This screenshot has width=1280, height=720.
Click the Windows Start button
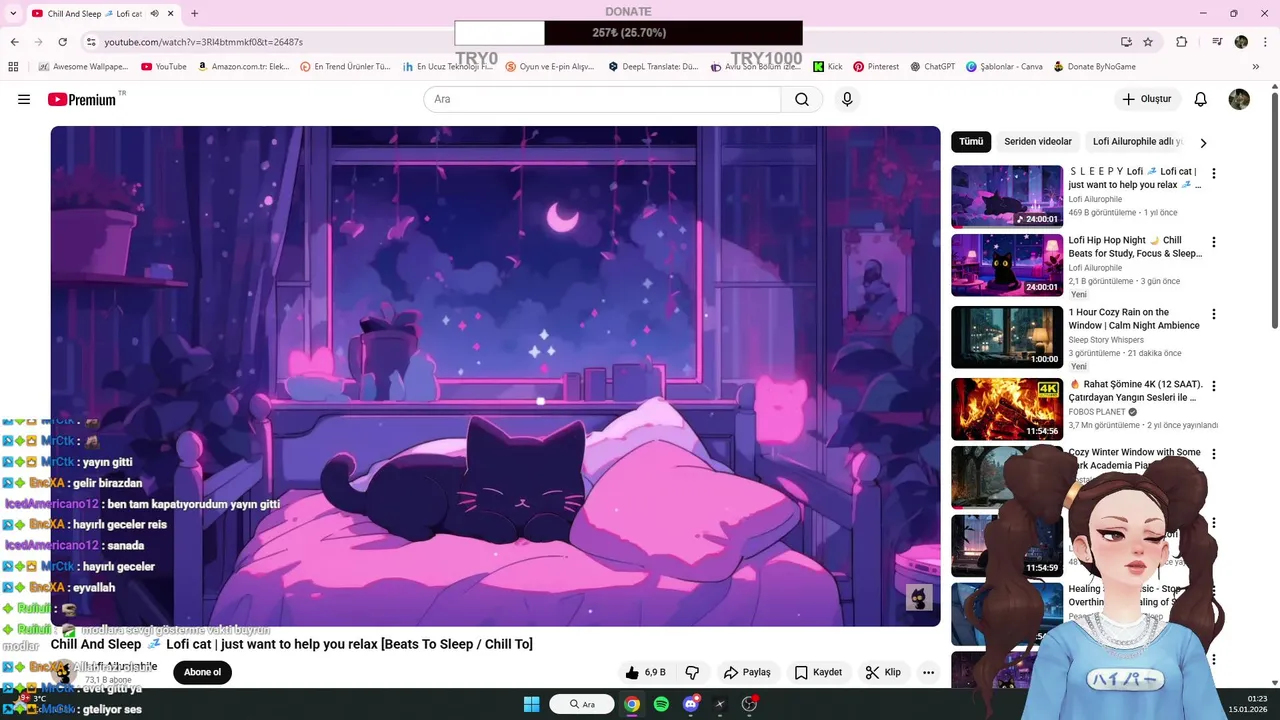(531, 704)
